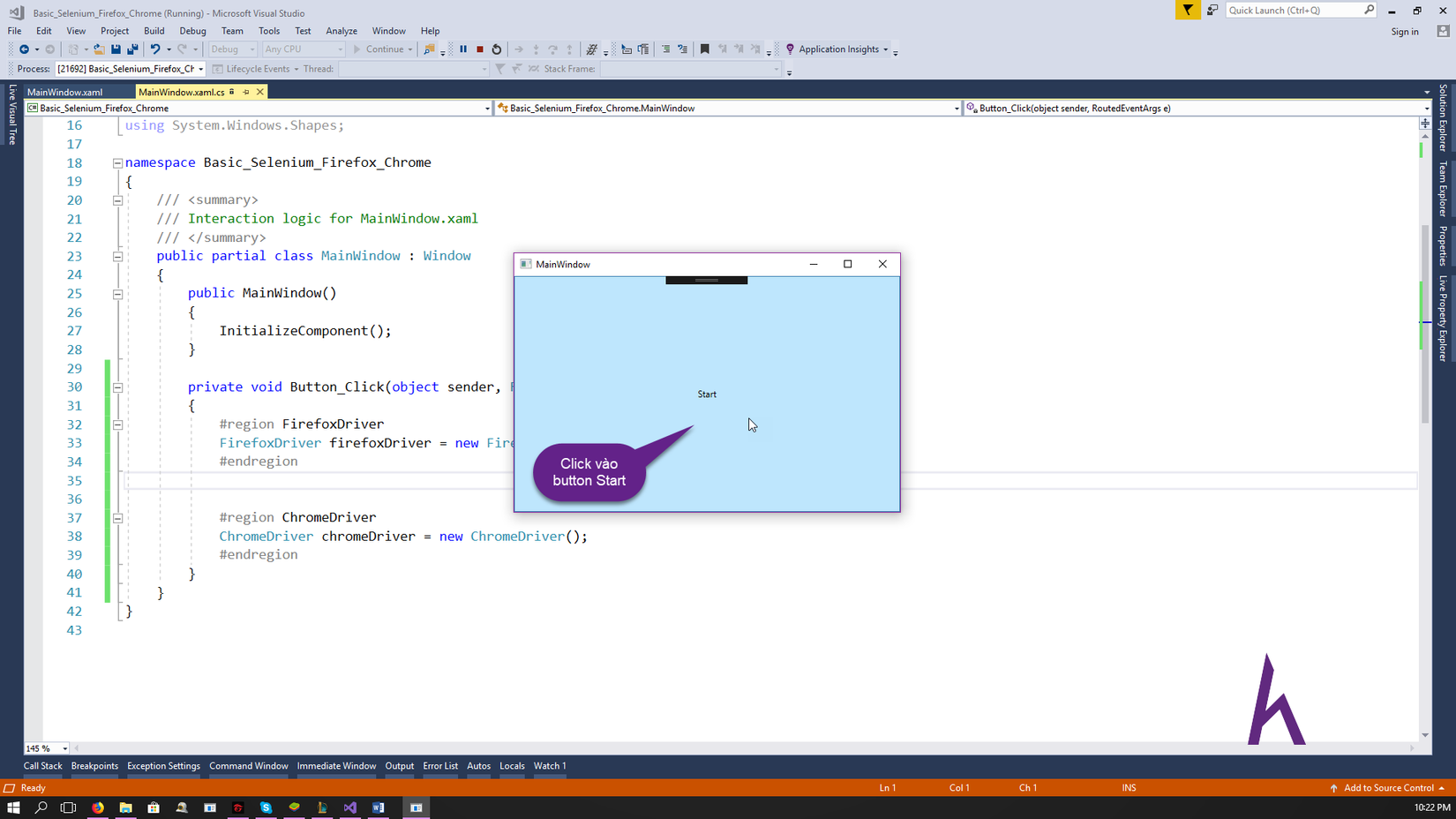
Task: Open the feedback notifications flag icon
Action: pos(1188,10)
